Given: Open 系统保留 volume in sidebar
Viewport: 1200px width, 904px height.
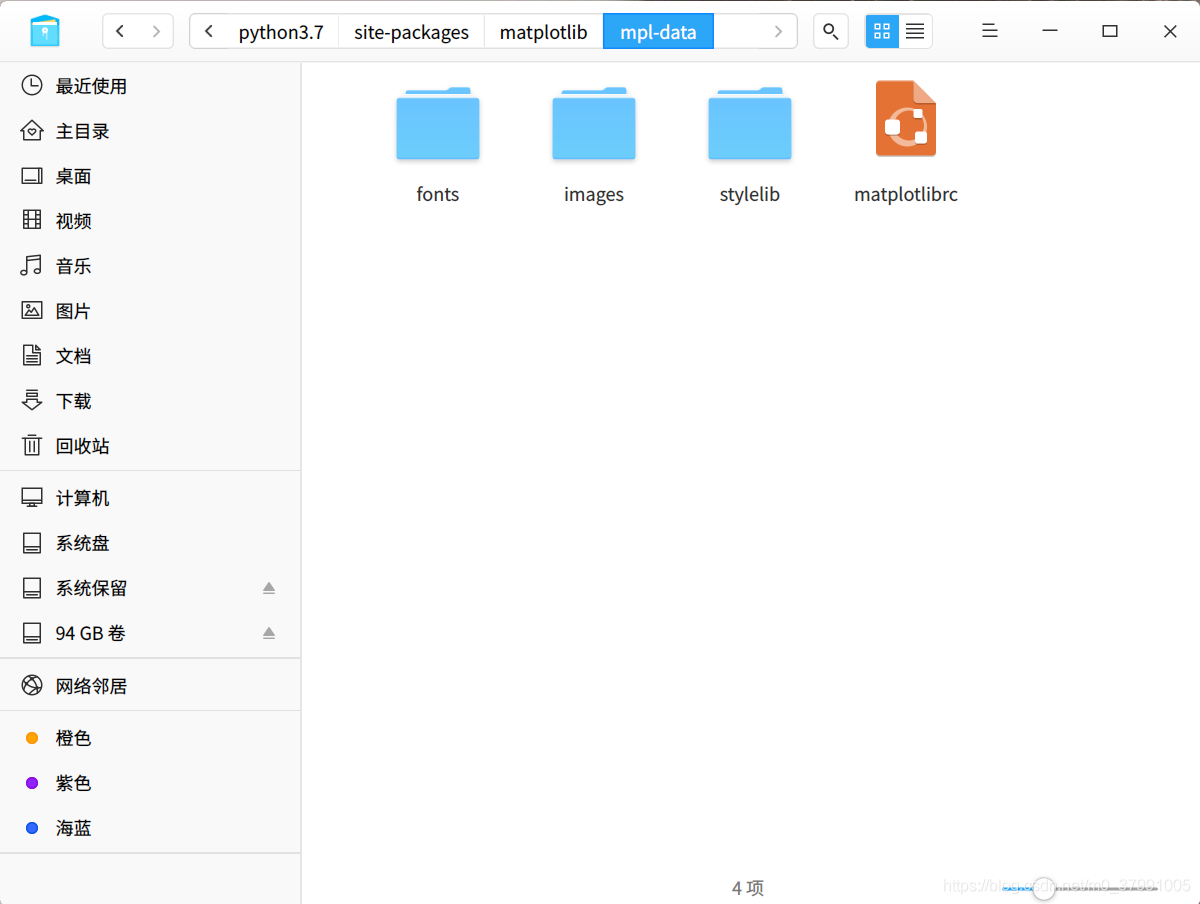Looking at the screenshot, I should [150, 588].
